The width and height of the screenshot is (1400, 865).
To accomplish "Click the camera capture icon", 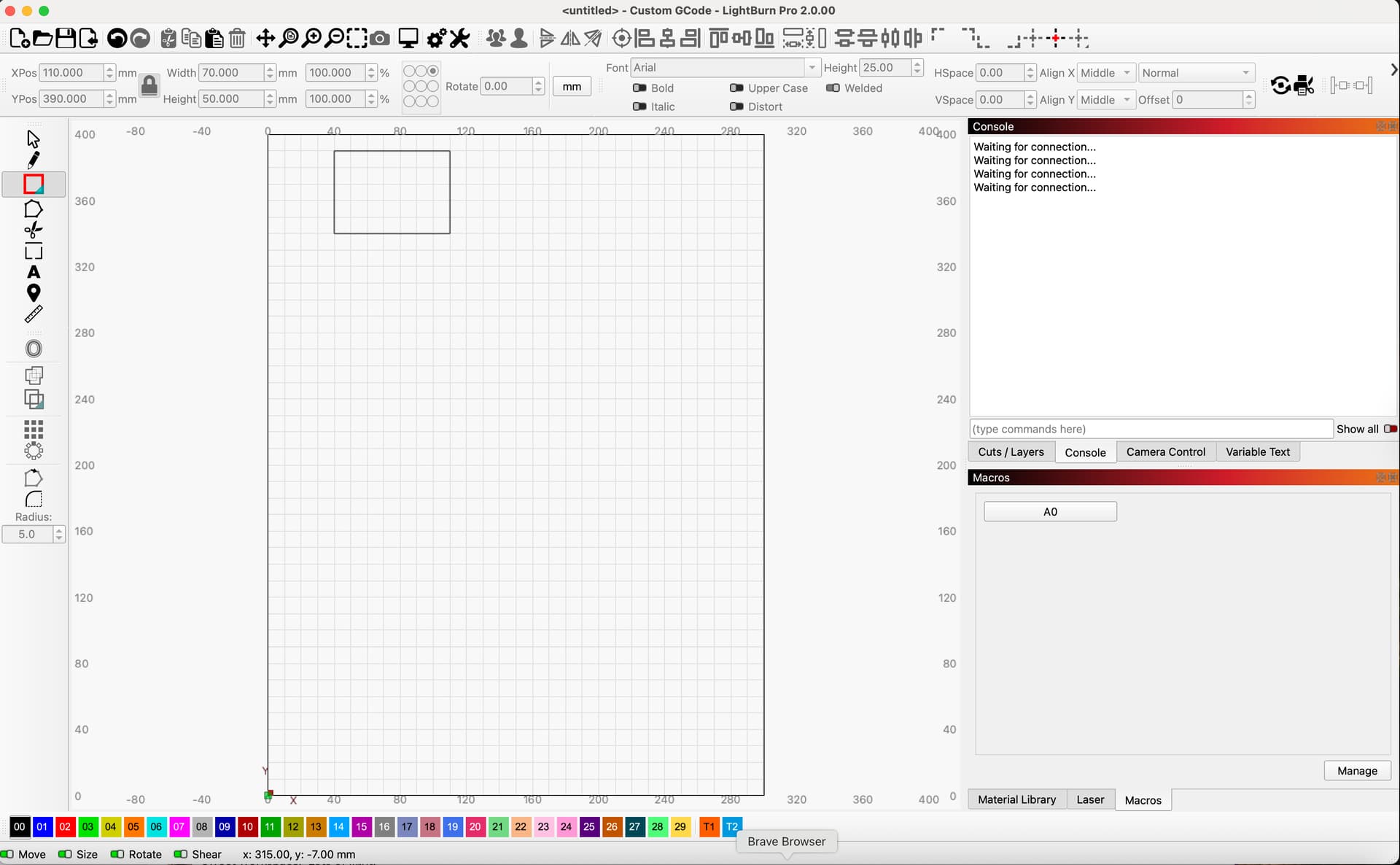I will point(380,39).
